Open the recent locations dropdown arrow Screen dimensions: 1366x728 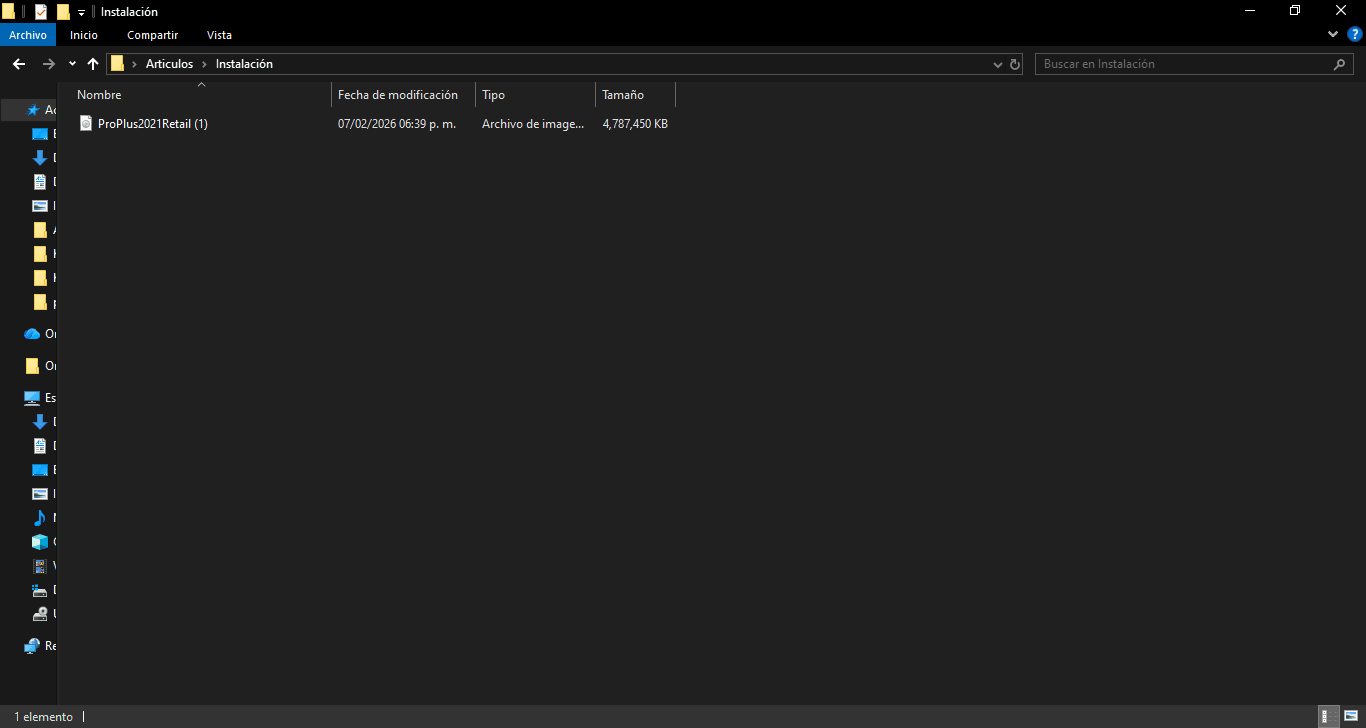click(x=72, y=64)
